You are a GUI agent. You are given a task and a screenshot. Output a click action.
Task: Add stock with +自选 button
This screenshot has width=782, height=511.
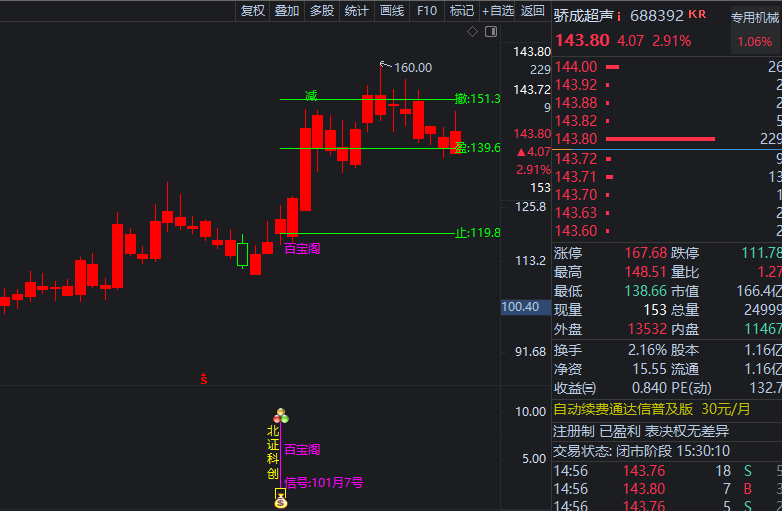click(x=498, y=11)
